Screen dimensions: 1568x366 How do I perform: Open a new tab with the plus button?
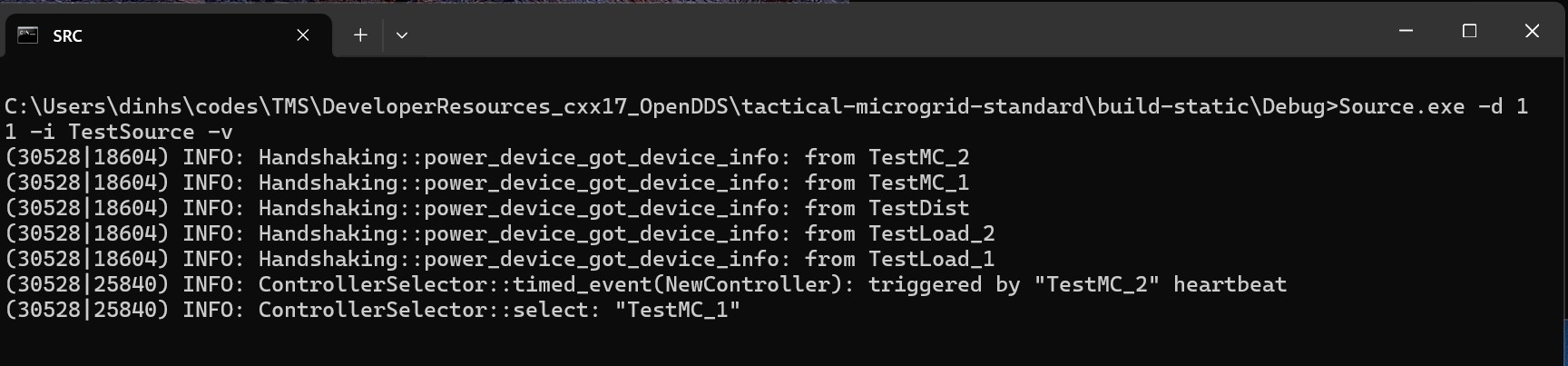360,35
